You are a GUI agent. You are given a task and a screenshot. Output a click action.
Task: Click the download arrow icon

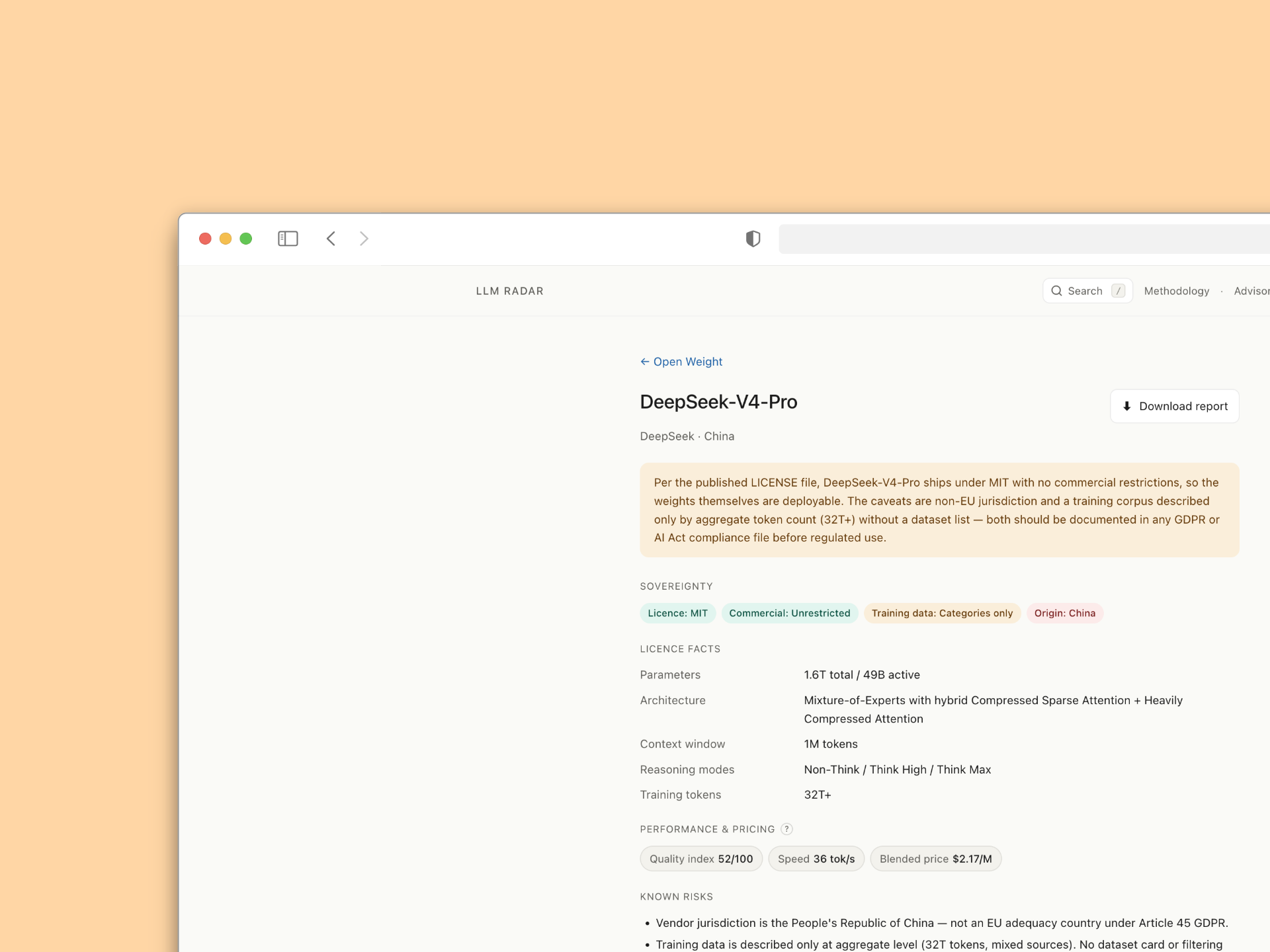coord(1127,407)
